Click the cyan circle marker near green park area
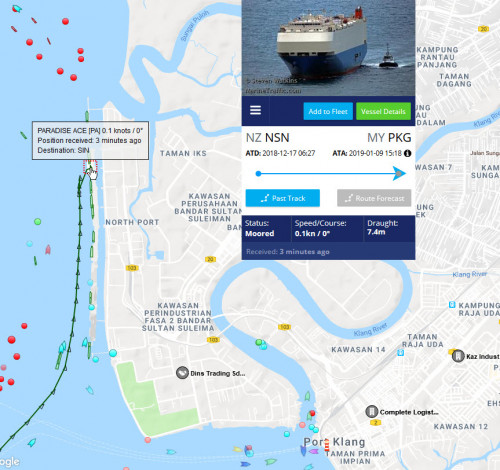The height and width of the screenshot is (470, 500). [113, 353]
